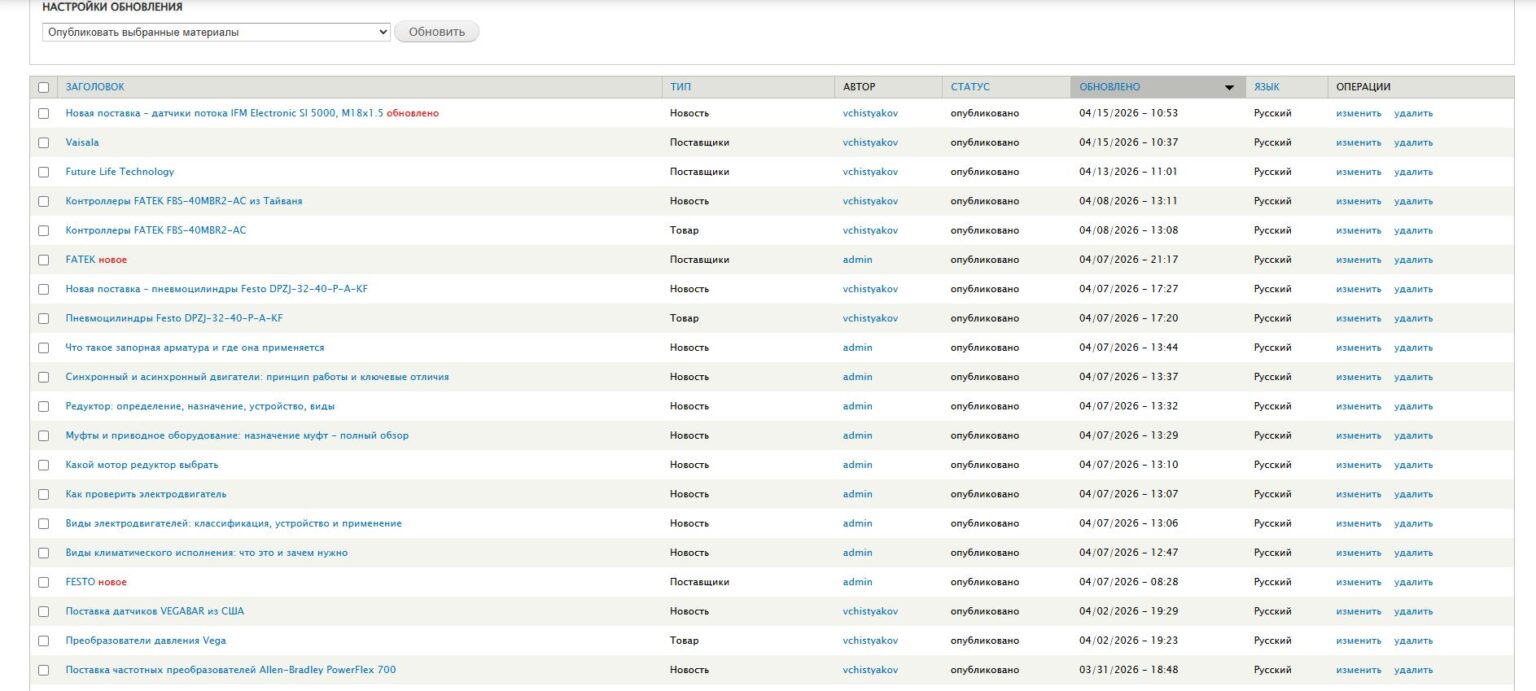Click the date 04/15/2026 - 10:37
Image resolution: width=1536 pixels, height=691 pixels.
tap(1129, 142)
